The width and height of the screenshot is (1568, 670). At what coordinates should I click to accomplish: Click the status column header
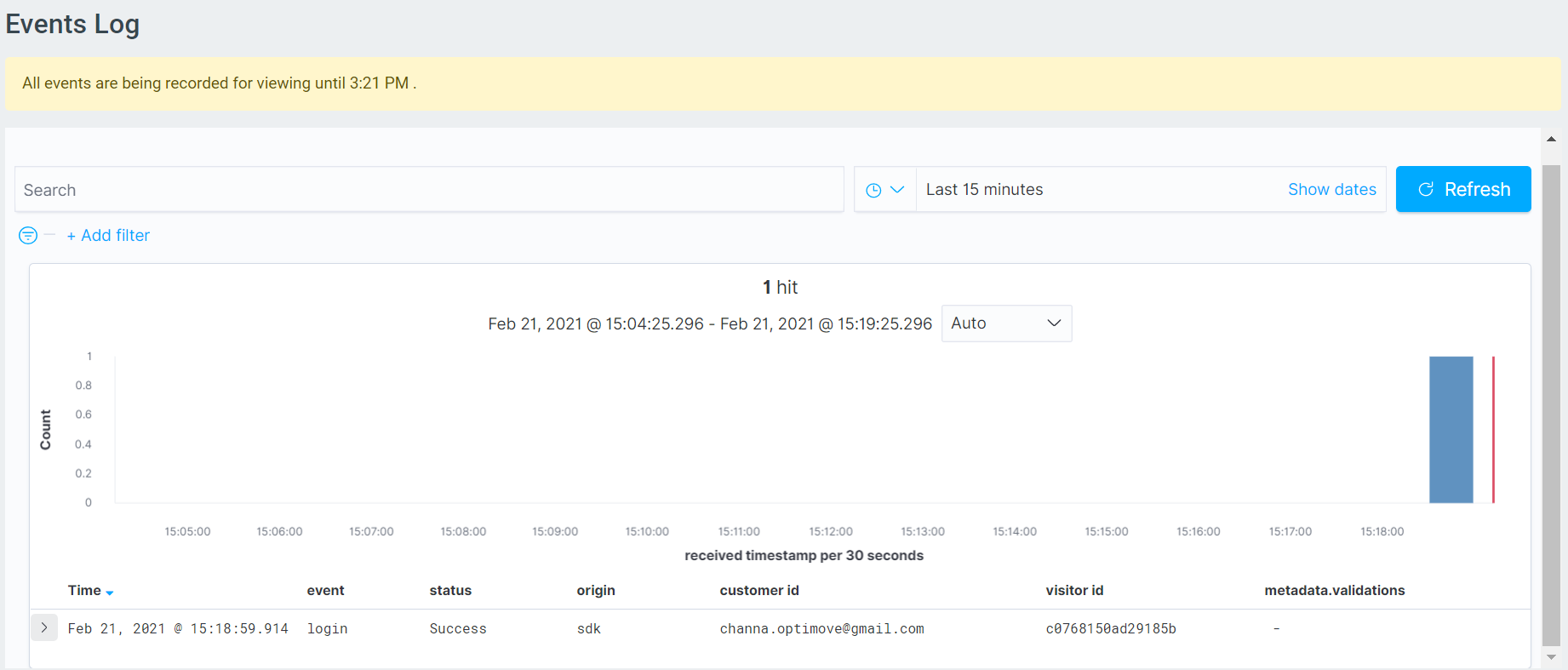click(x=450, y=591)
